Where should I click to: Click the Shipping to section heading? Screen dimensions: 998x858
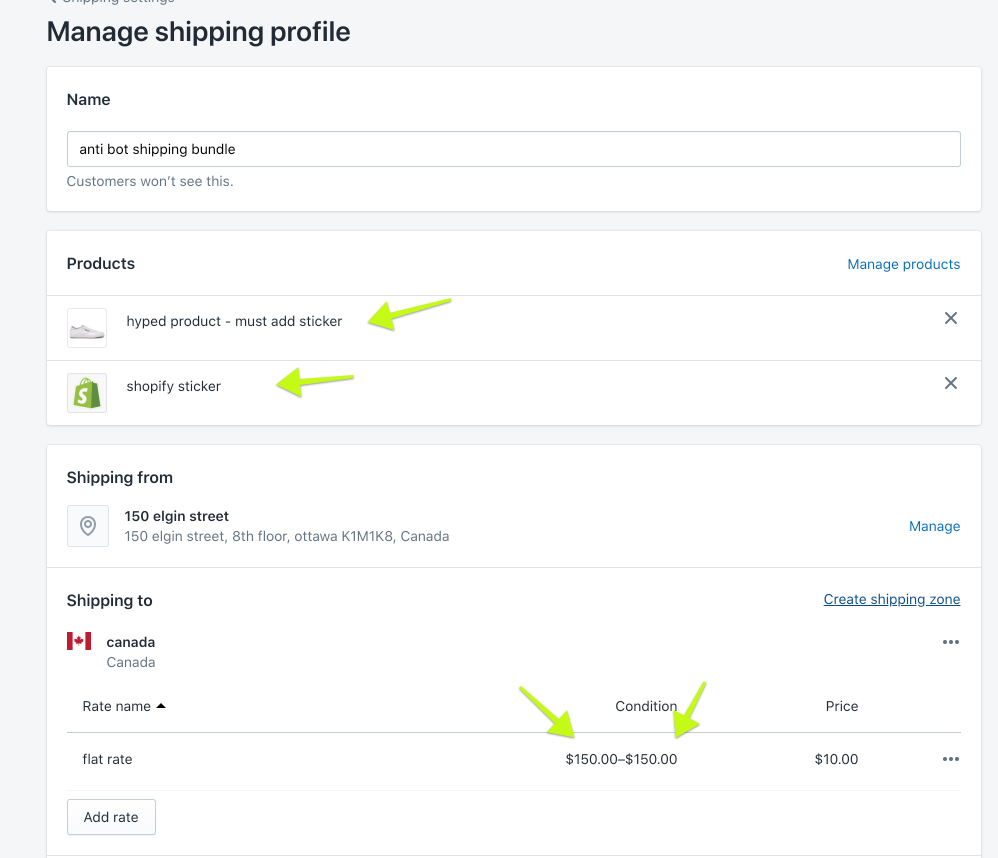(109, 600)
